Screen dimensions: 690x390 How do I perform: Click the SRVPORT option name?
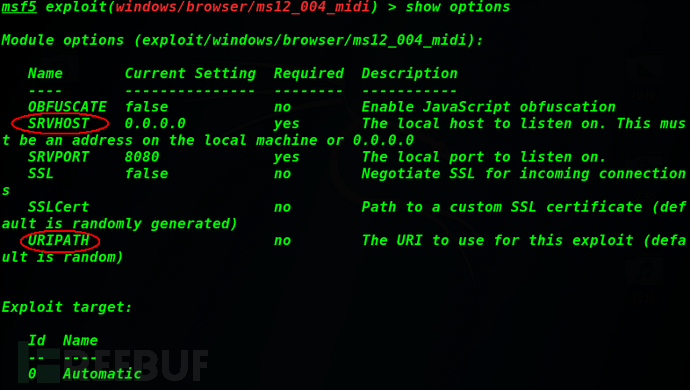pyautogui.click(x=59, y=157)
